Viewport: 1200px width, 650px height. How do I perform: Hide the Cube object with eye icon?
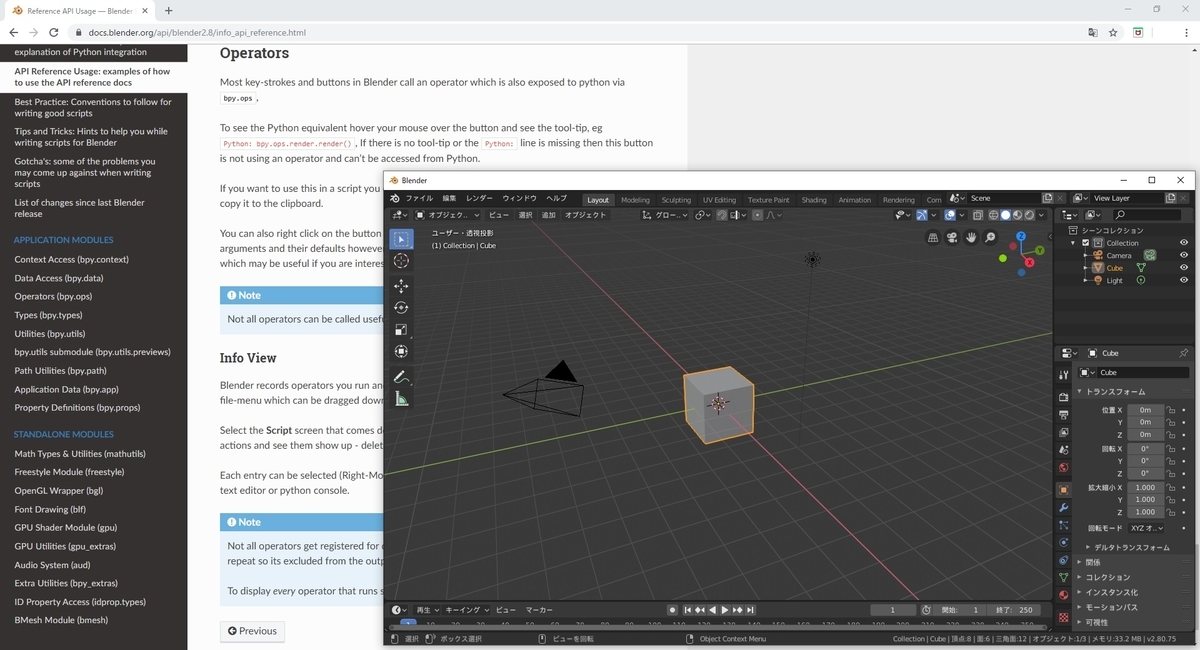(x=1184, y=268)
